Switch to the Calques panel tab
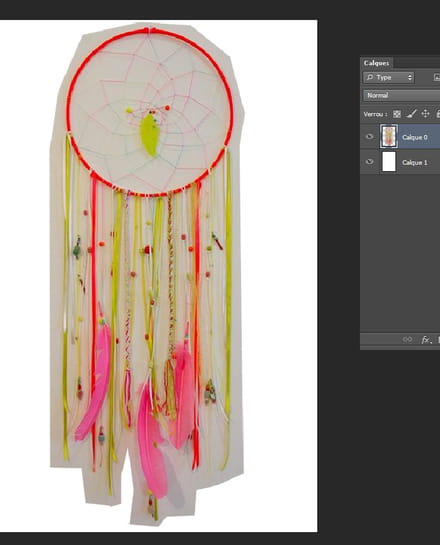Screen dimensions: 440x545 pyautogui.click(x=376, y=63)
